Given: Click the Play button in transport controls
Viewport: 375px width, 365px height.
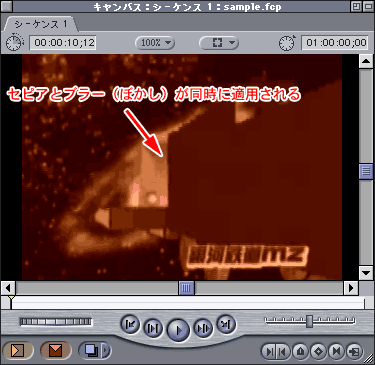Looking at the screenshot, I should coord(178,329).
